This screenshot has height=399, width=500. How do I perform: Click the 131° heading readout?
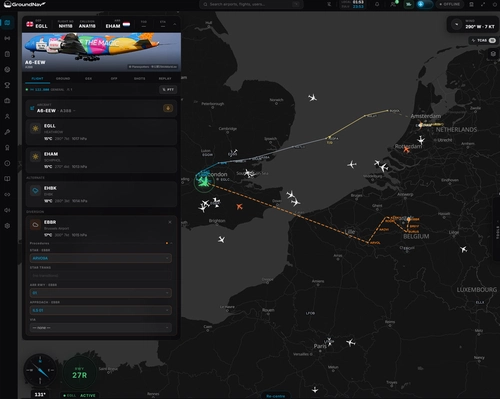(40, 394)
